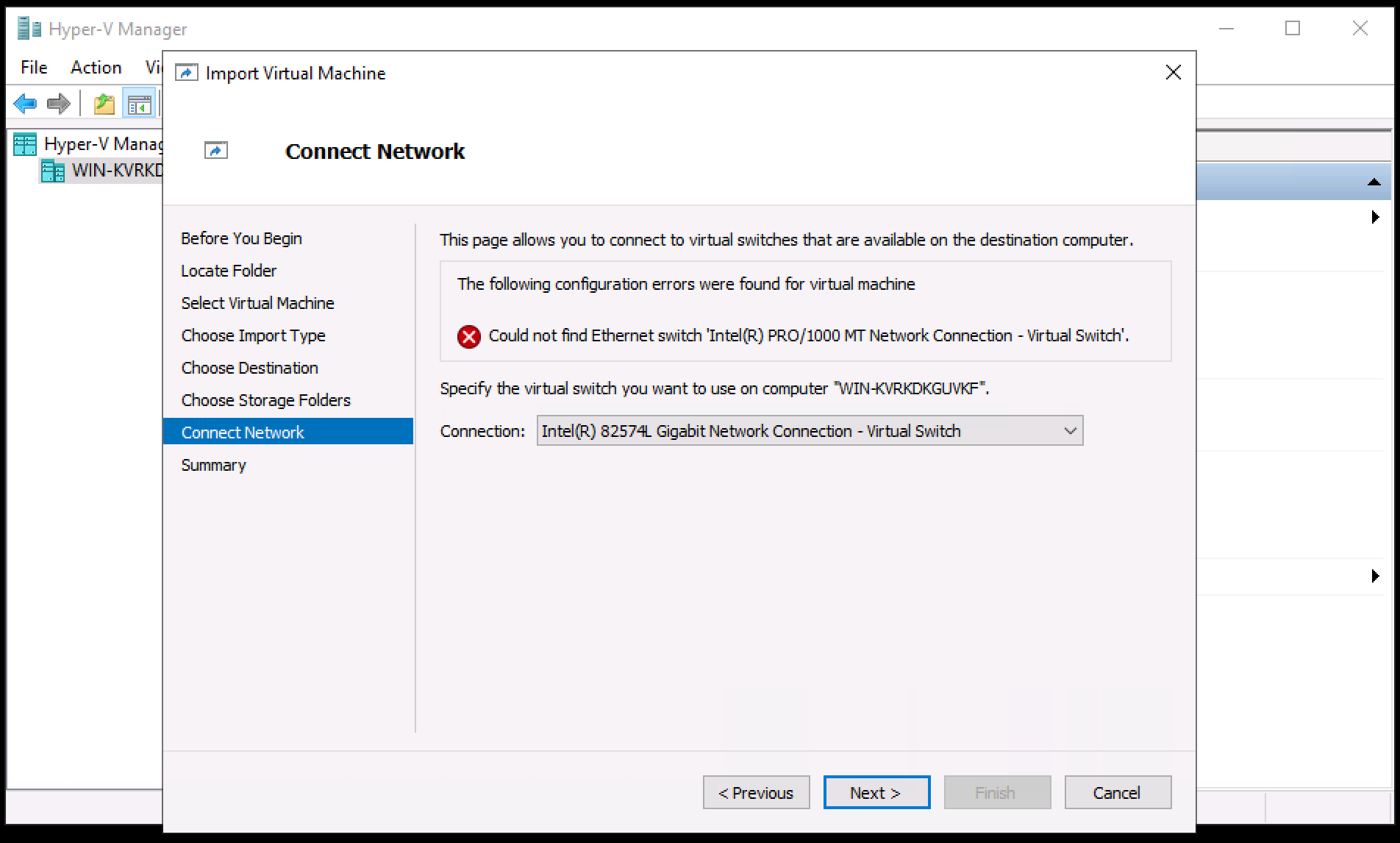Toggle the Show/Hide Console Tree toolbar button
The image size is (1400, 843).
pyautogui.click(x=138, y=103)
